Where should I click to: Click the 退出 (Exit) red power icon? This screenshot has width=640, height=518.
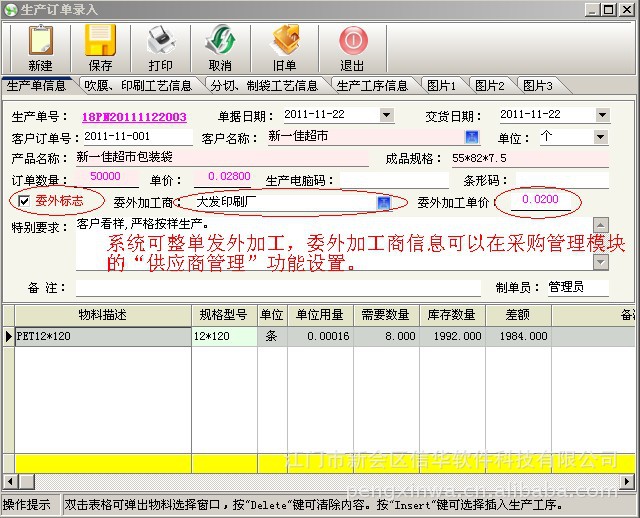pyautogui.click(x=353, y=40)
